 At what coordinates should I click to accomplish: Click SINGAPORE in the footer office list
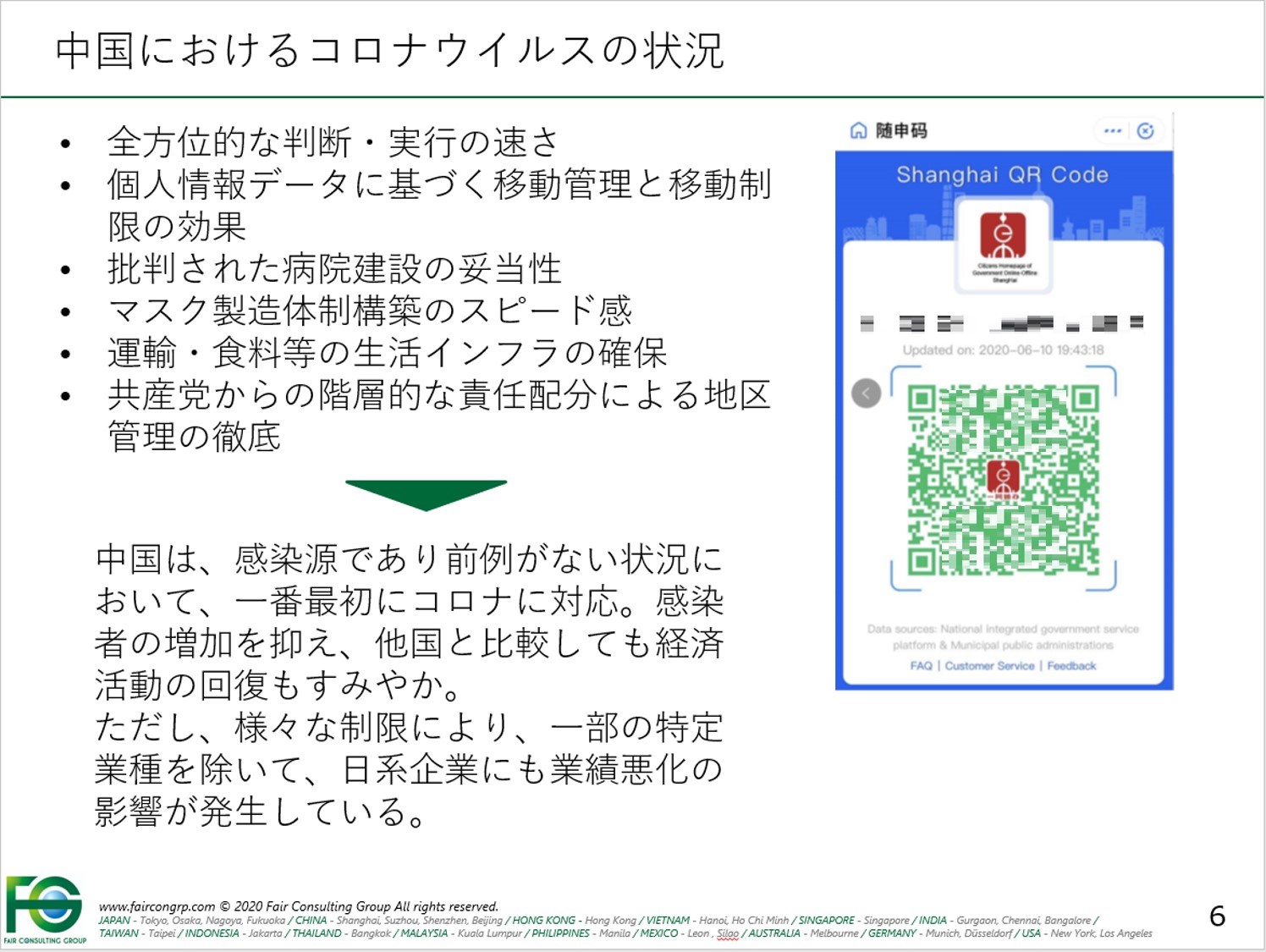[826, 920]
